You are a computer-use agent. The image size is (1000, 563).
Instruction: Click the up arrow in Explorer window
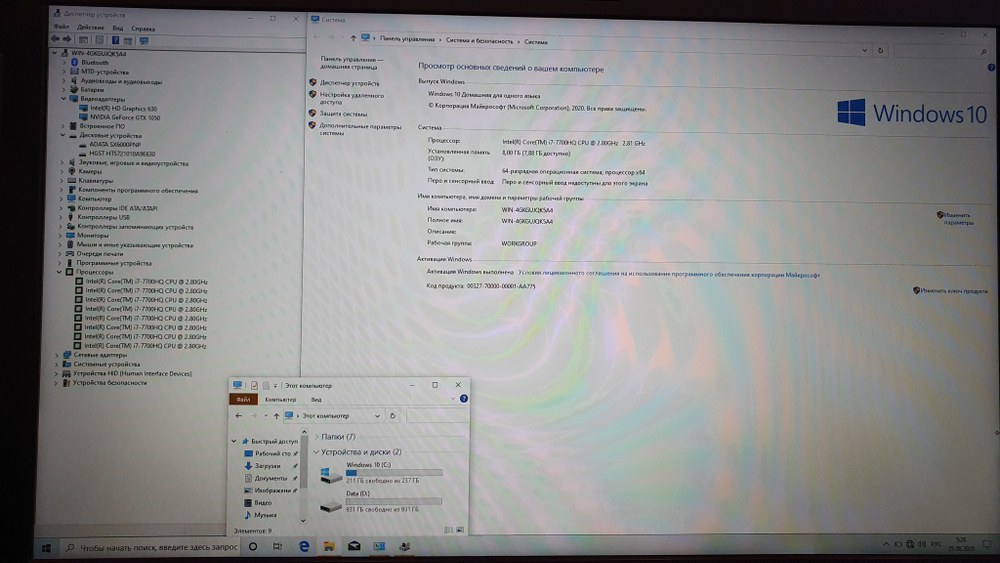(276, 416)
